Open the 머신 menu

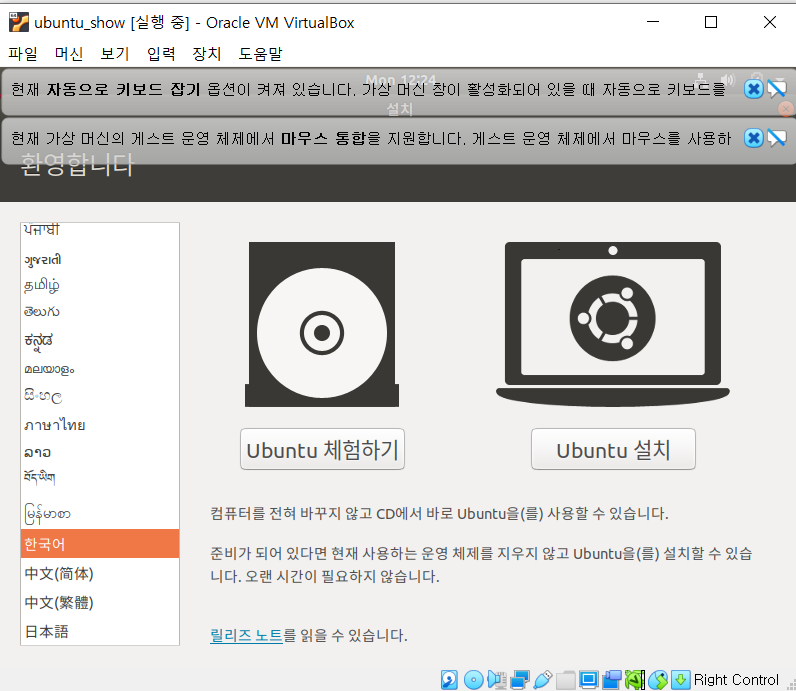[69, 53]
